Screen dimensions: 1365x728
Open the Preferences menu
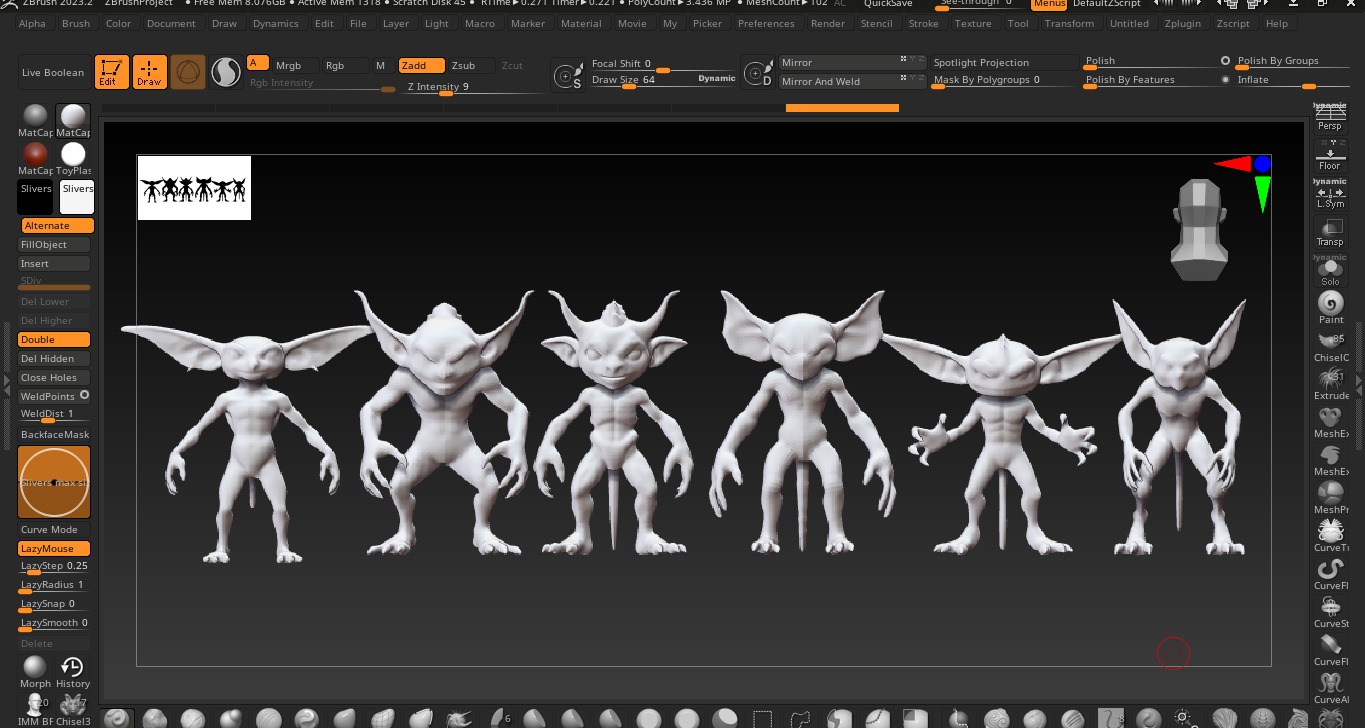coord(766,24)
